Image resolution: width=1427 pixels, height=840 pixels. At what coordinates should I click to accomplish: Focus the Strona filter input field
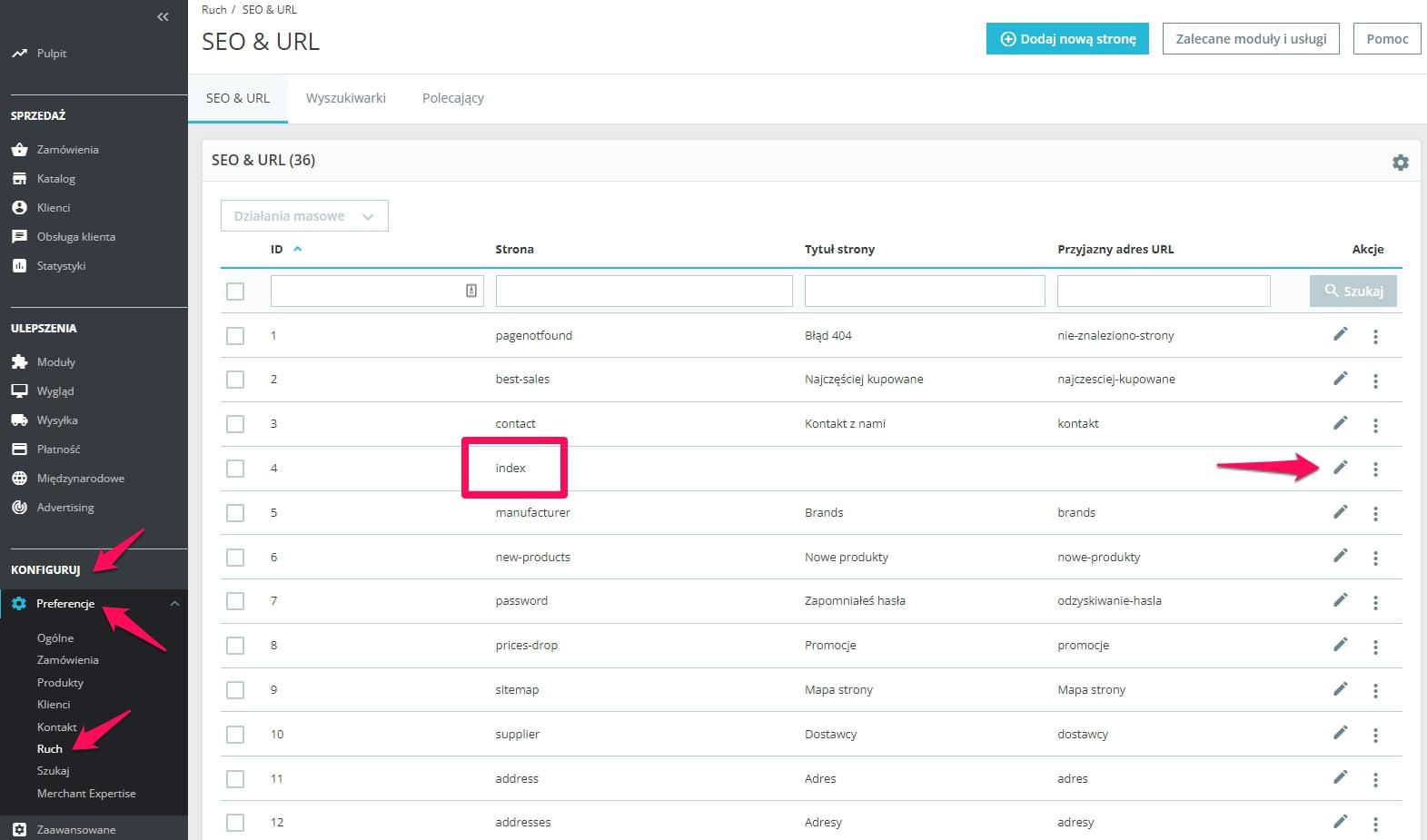tap(644, 291)
